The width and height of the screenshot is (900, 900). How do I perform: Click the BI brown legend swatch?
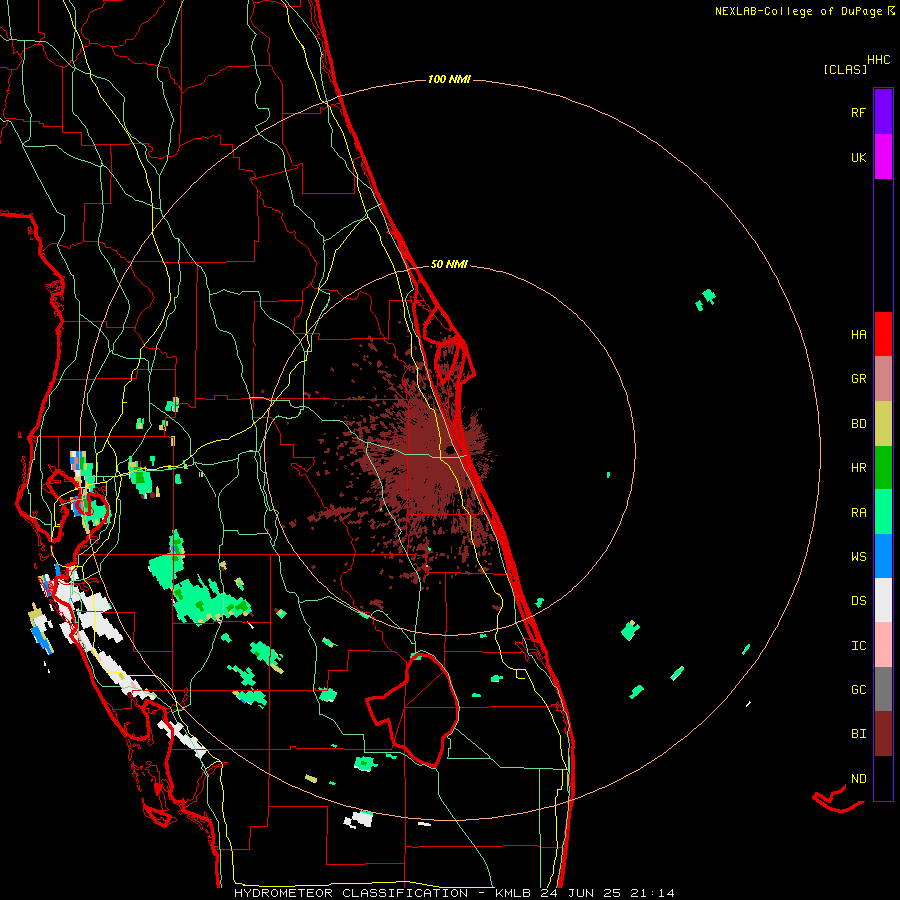point(883,734)
